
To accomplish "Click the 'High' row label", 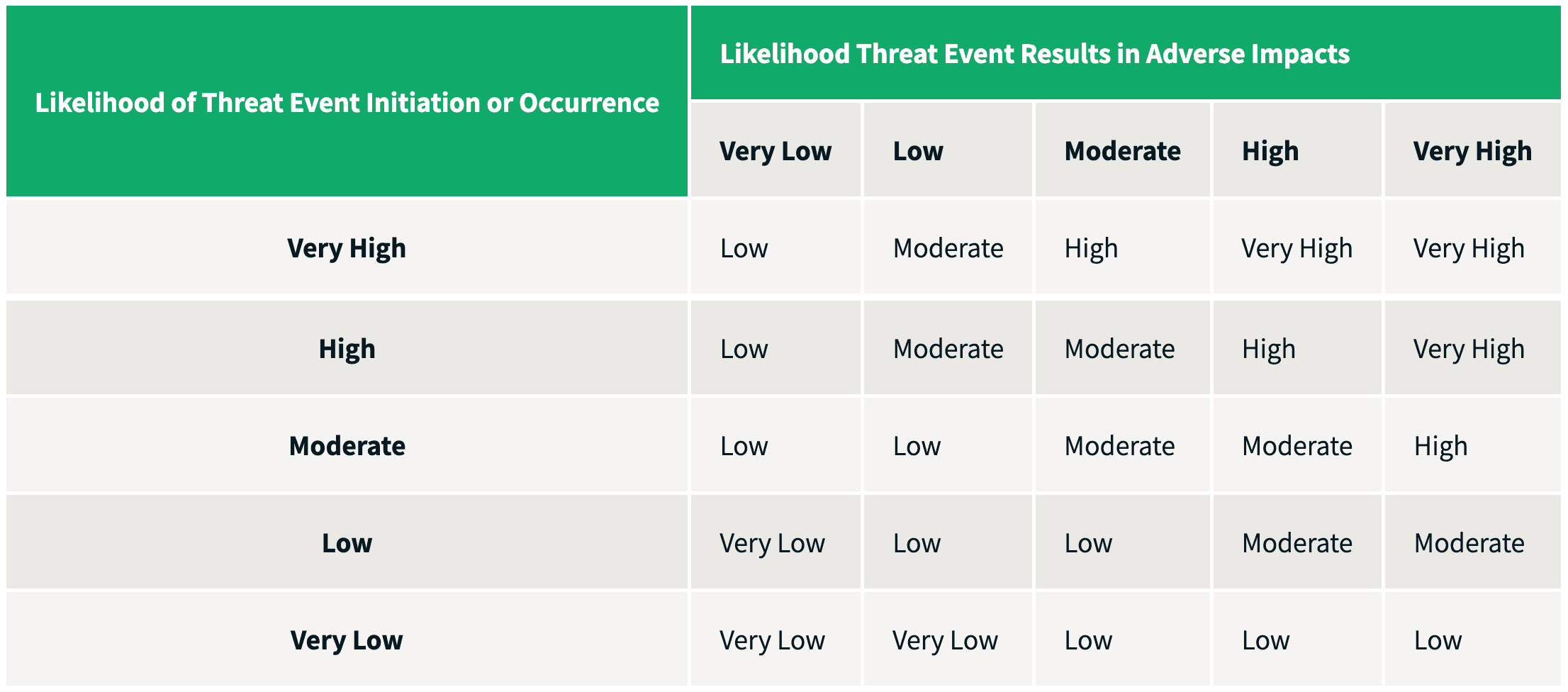I will (x=347, y=349).
